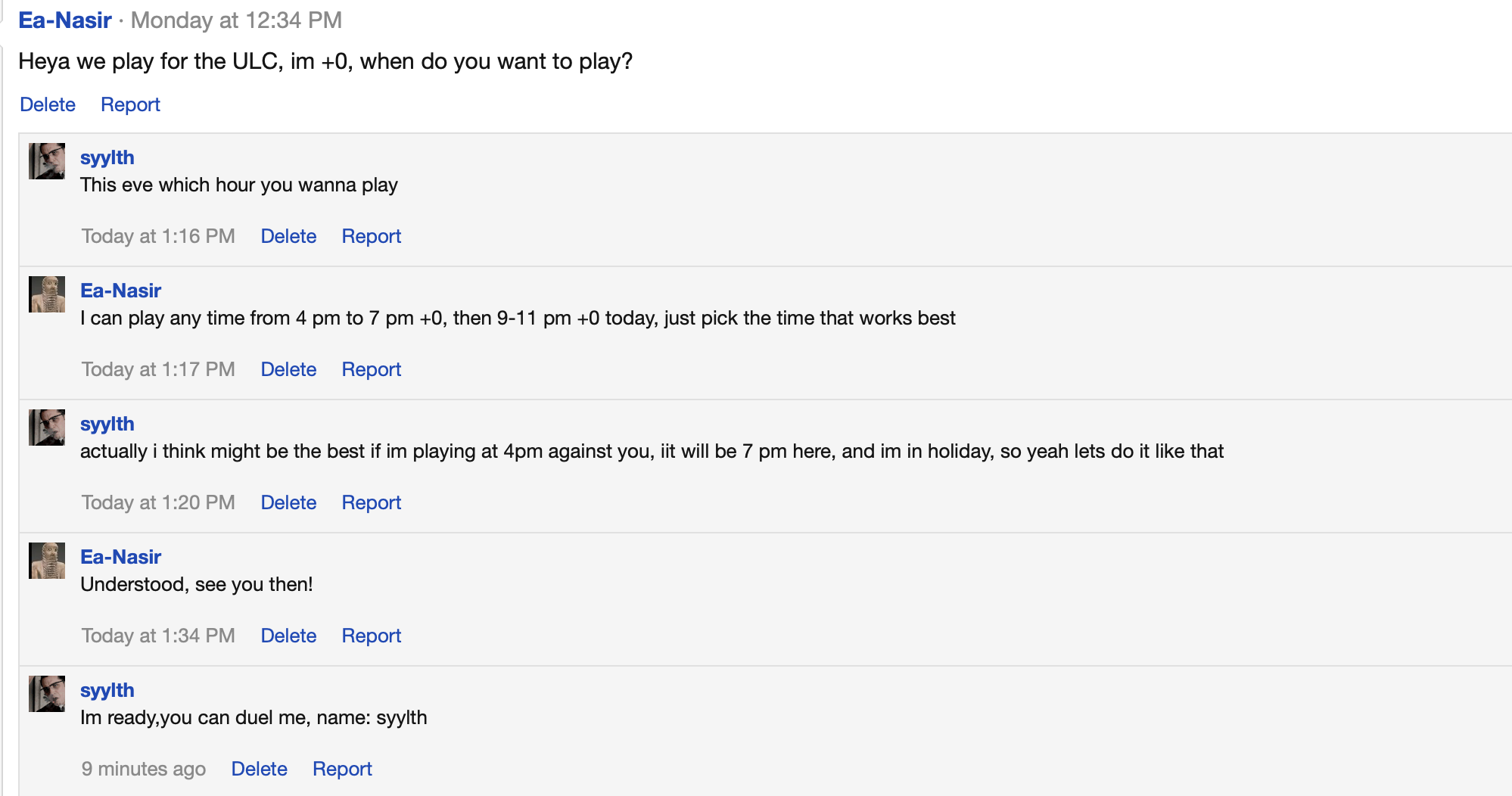1512x796 pixels.
Task: Click syylth's avatar on "Im ready" reply
Action: [x=47, y=694]
